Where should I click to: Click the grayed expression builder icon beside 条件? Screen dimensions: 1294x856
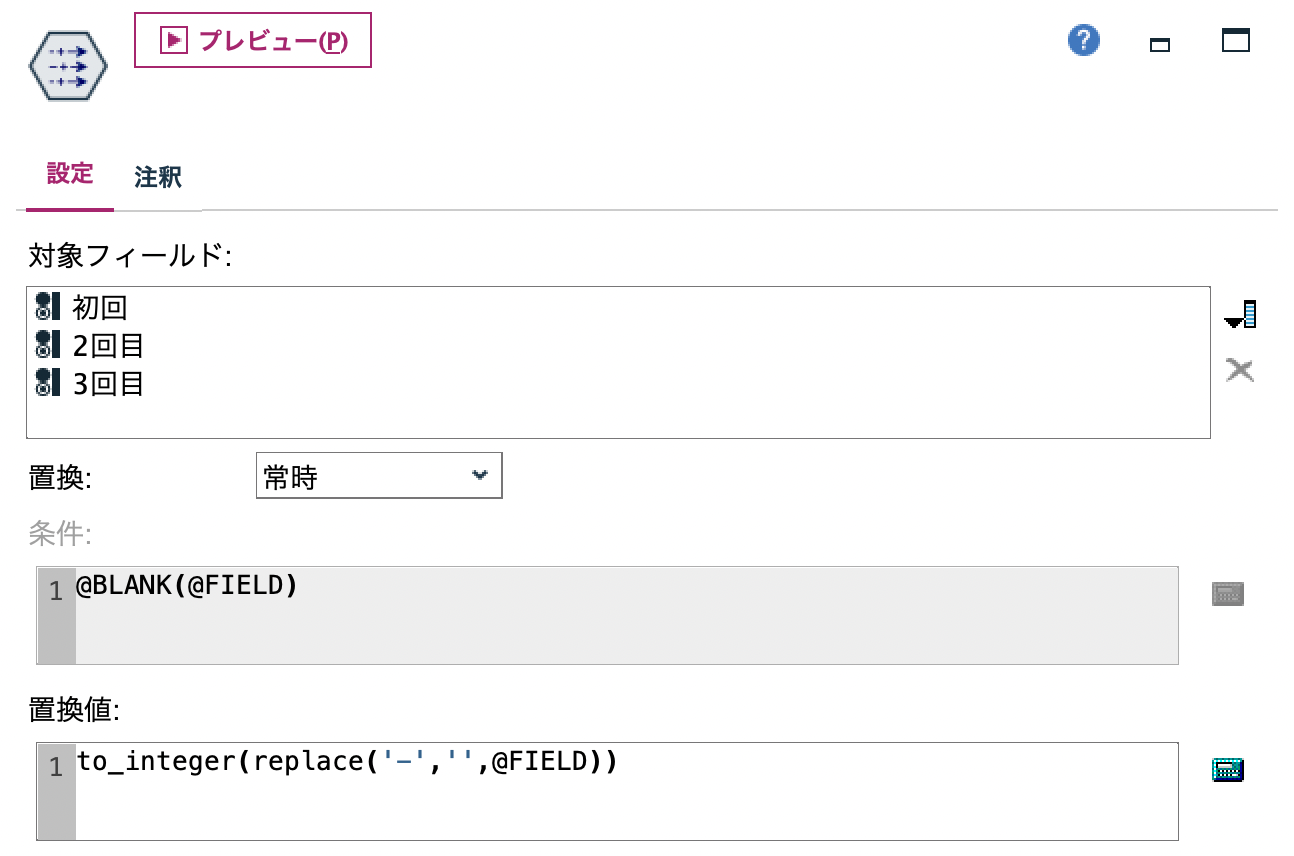[1228, 592]
